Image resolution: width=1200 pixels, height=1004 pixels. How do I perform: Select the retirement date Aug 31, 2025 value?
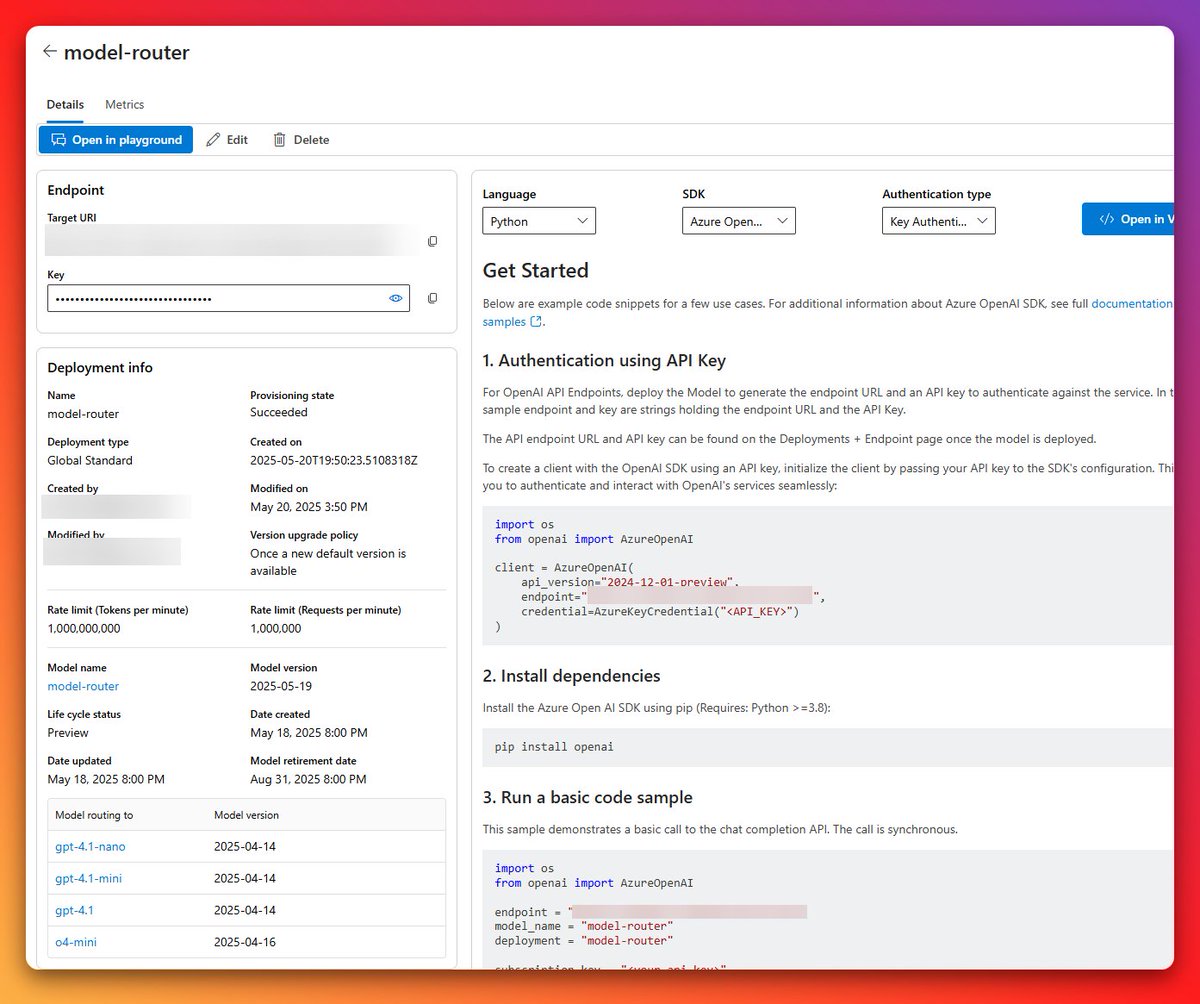pyautogui.click(x=308, y=779)
